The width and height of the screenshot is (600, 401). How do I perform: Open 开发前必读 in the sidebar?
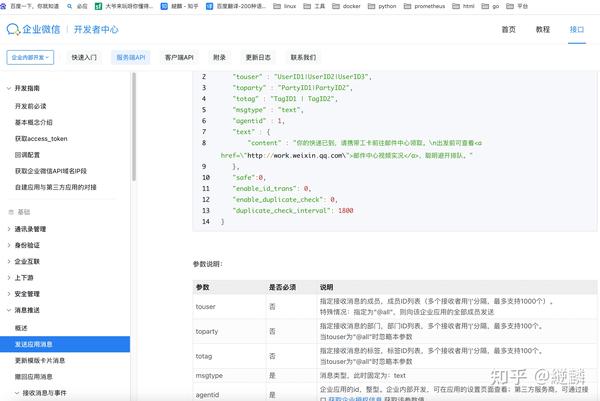click(31, 106)
